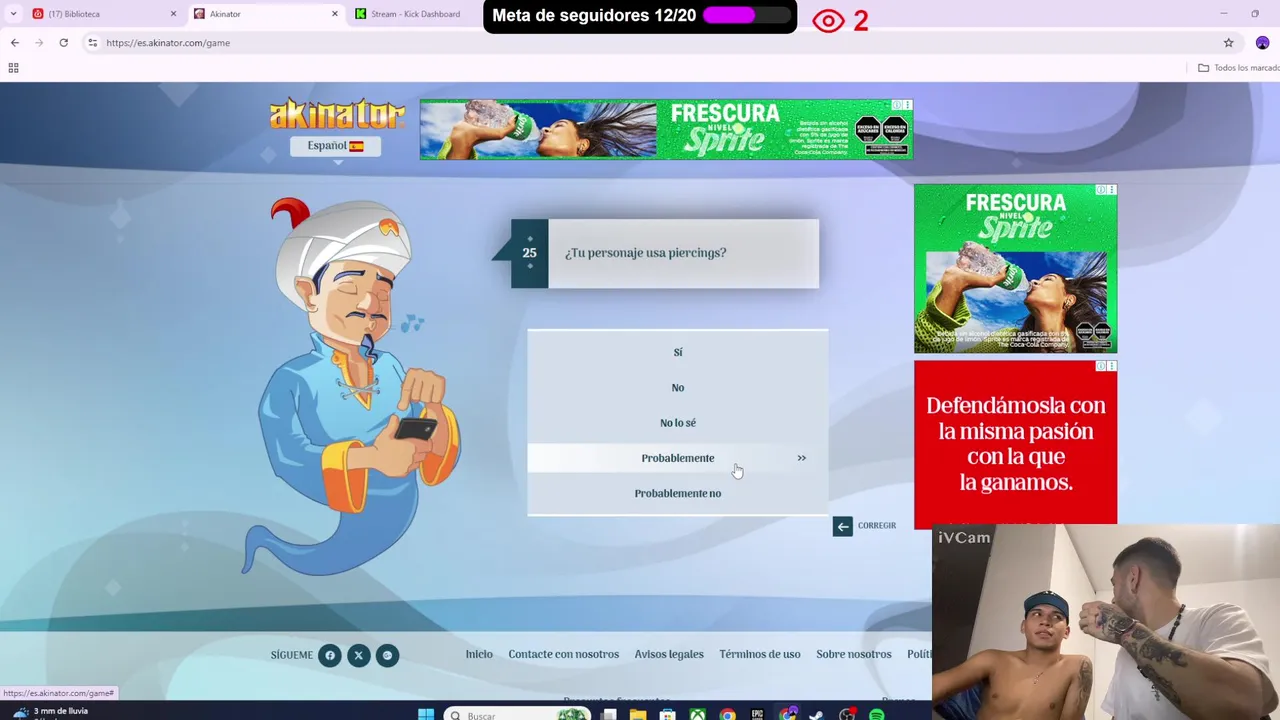This screenshot has width=1280, height=720.
Task: Close the Akinator tab
Action: tap(335, 14)
